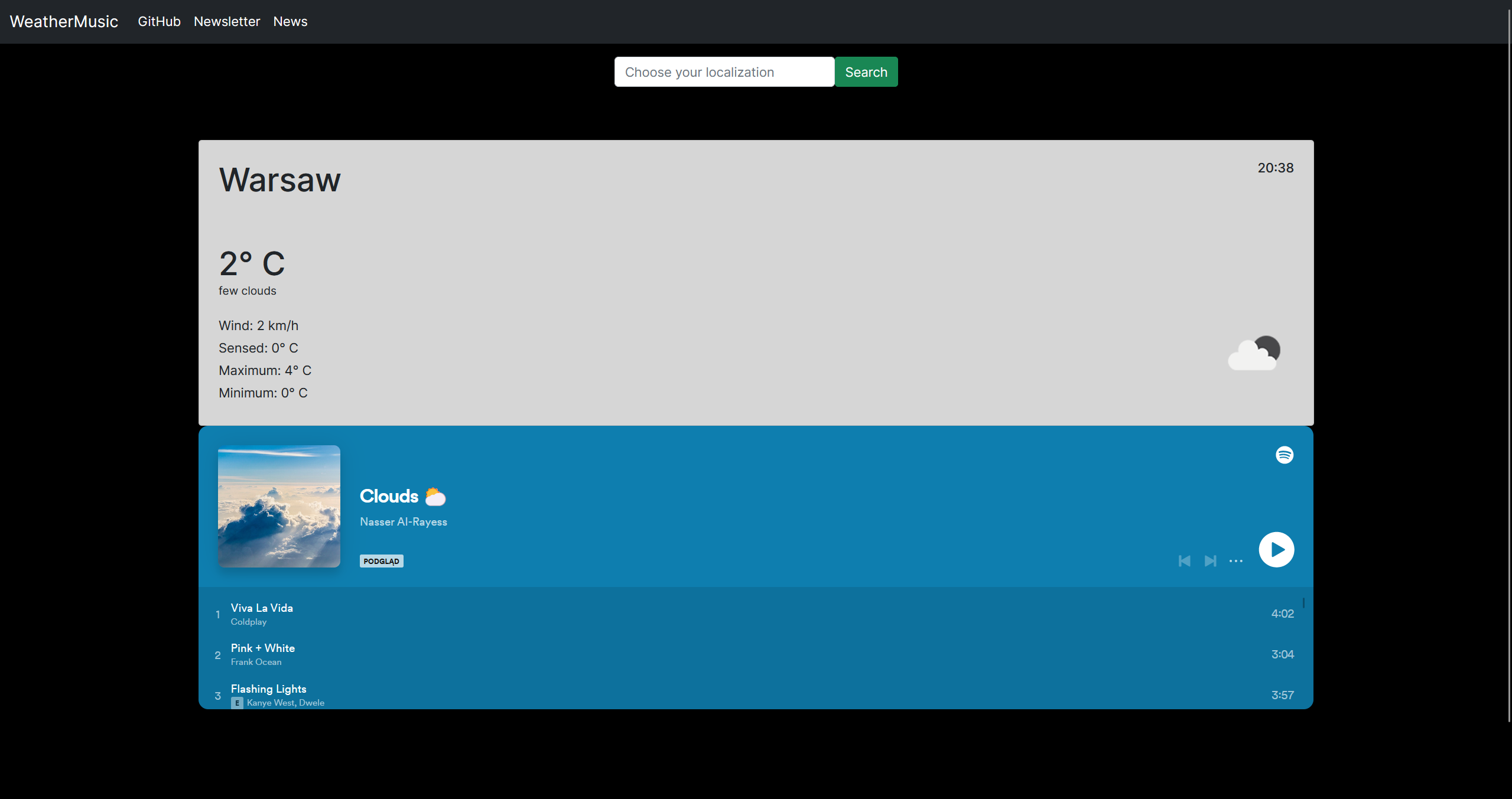The height and width of the screenshot is (799, 1512).
Task: Skip to next track
Action: [x=1210, y=561]
